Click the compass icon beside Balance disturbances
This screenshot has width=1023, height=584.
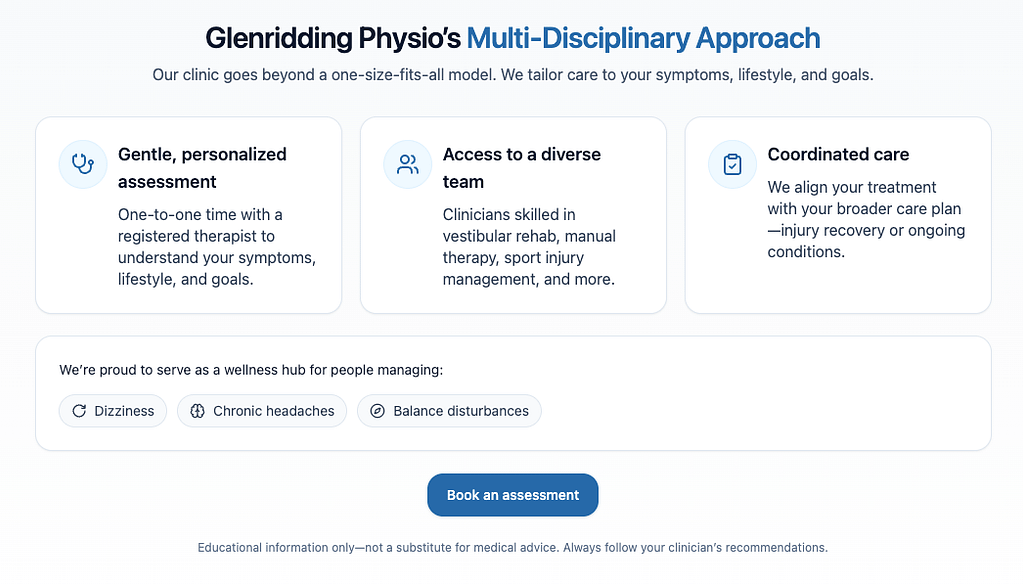pos(377,411)
